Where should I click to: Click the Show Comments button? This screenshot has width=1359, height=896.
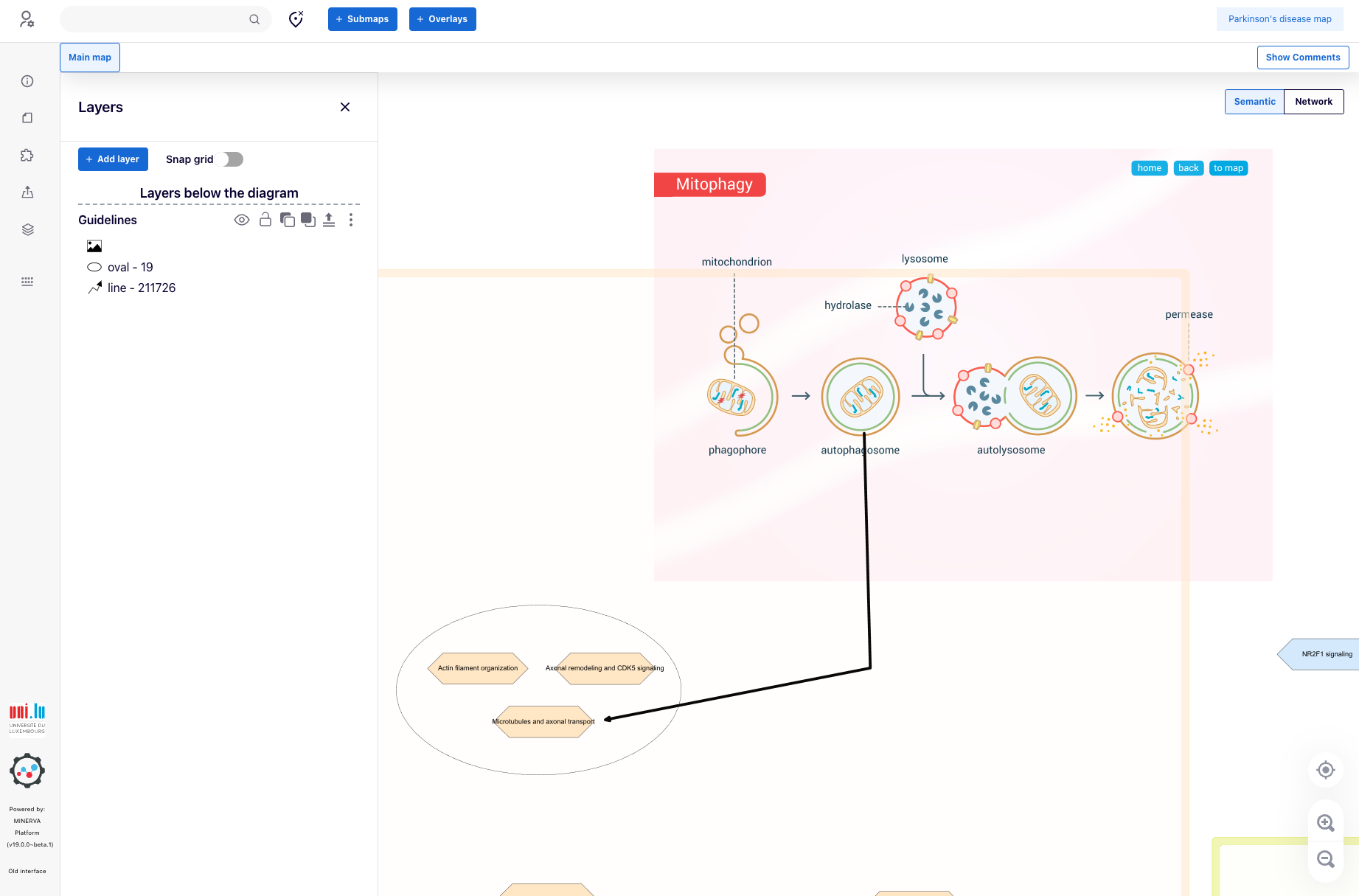(x=1302, y=58)
